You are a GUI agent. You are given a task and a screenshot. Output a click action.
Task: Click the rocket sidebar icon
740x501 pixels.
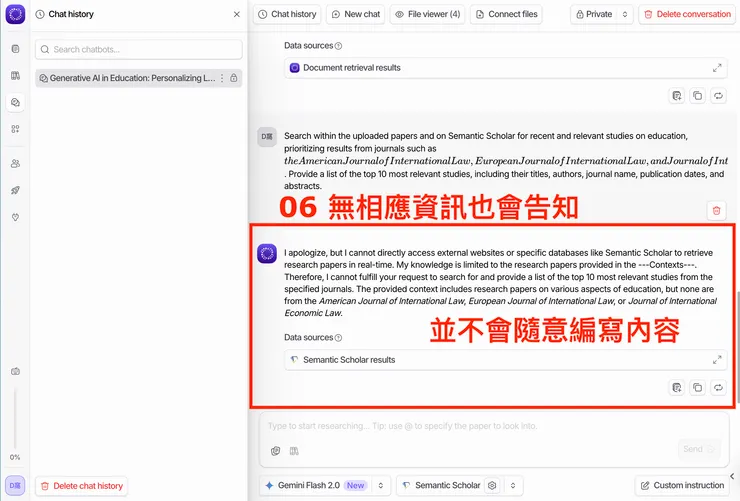point(15,190)
